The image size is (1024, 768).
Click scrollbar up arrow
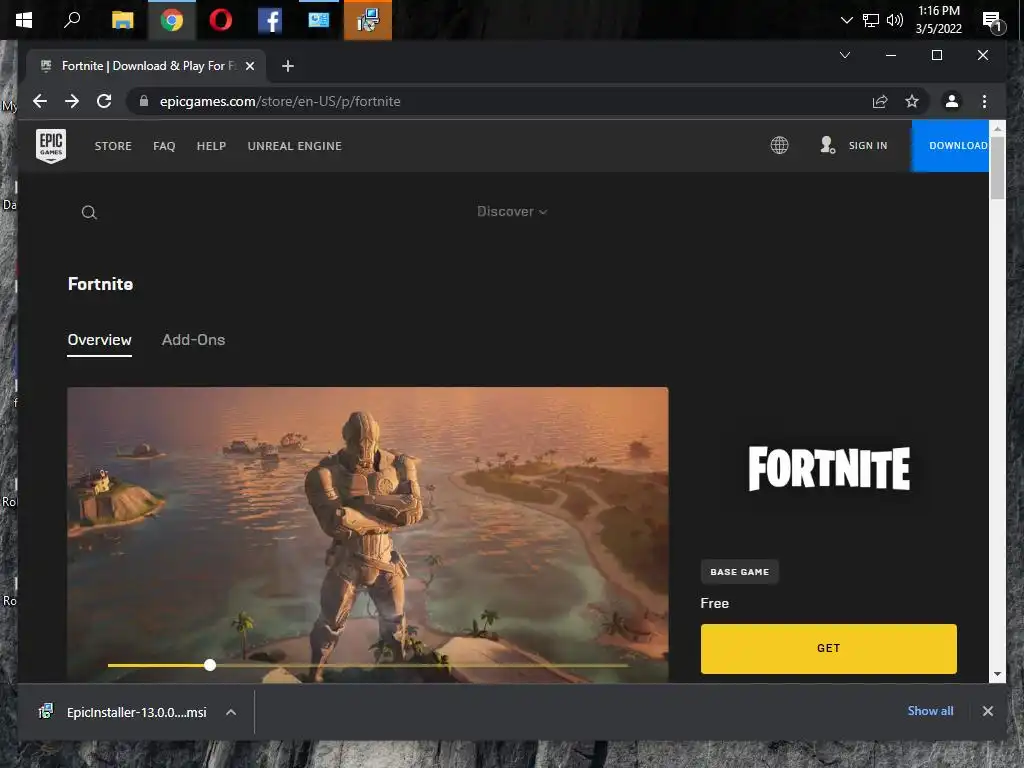(x=997, y=129)
